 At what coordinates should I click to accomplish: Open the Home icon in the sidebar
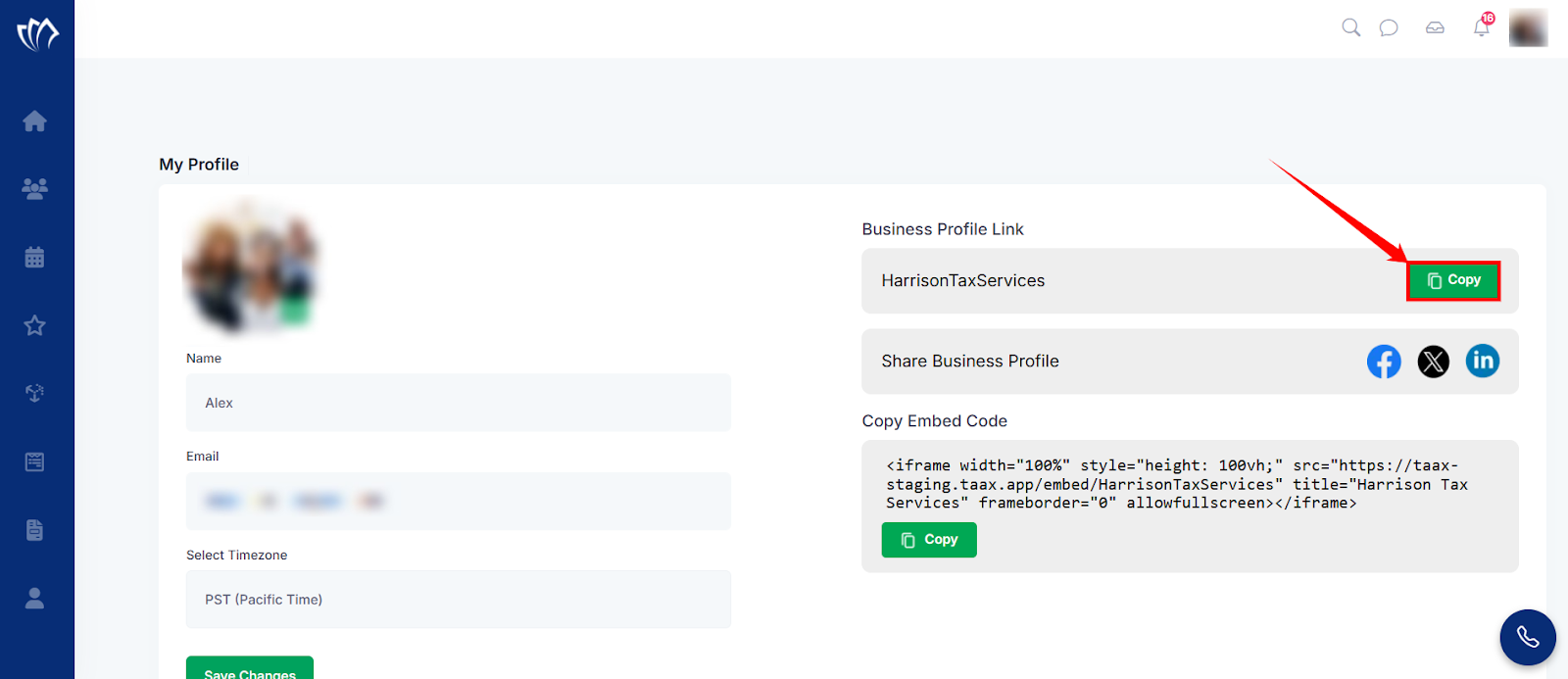coord(35,121)
